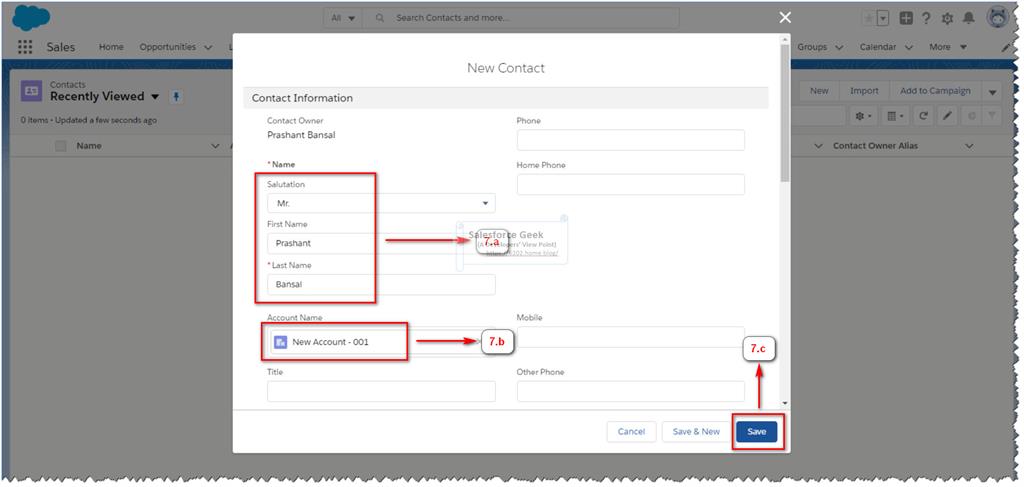Expand the Opportunities tab chevron
1024x487 pixels.
208,47
